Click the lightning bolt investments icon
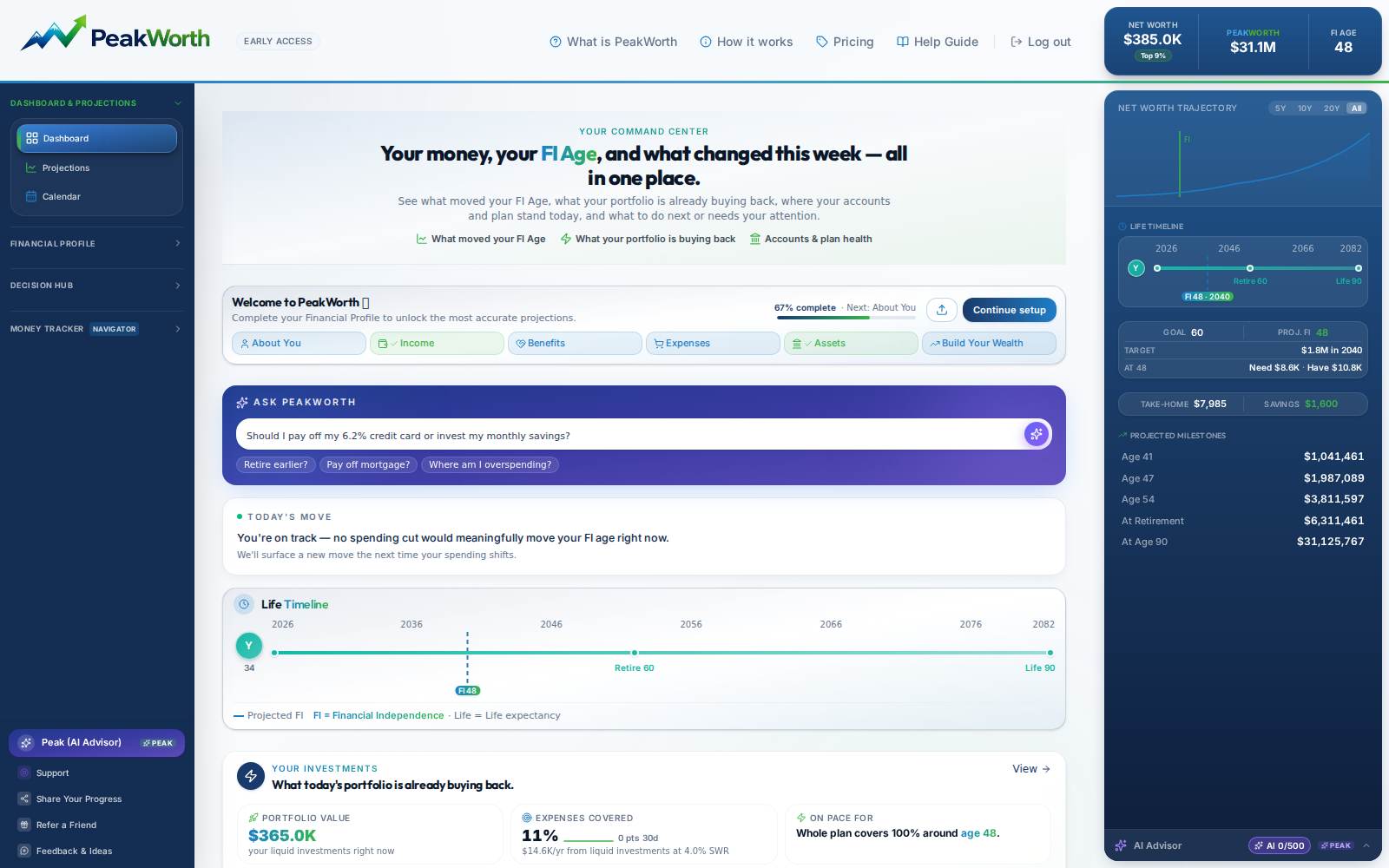This screenshot has width=1389, height=868. [x=251, y=776]
